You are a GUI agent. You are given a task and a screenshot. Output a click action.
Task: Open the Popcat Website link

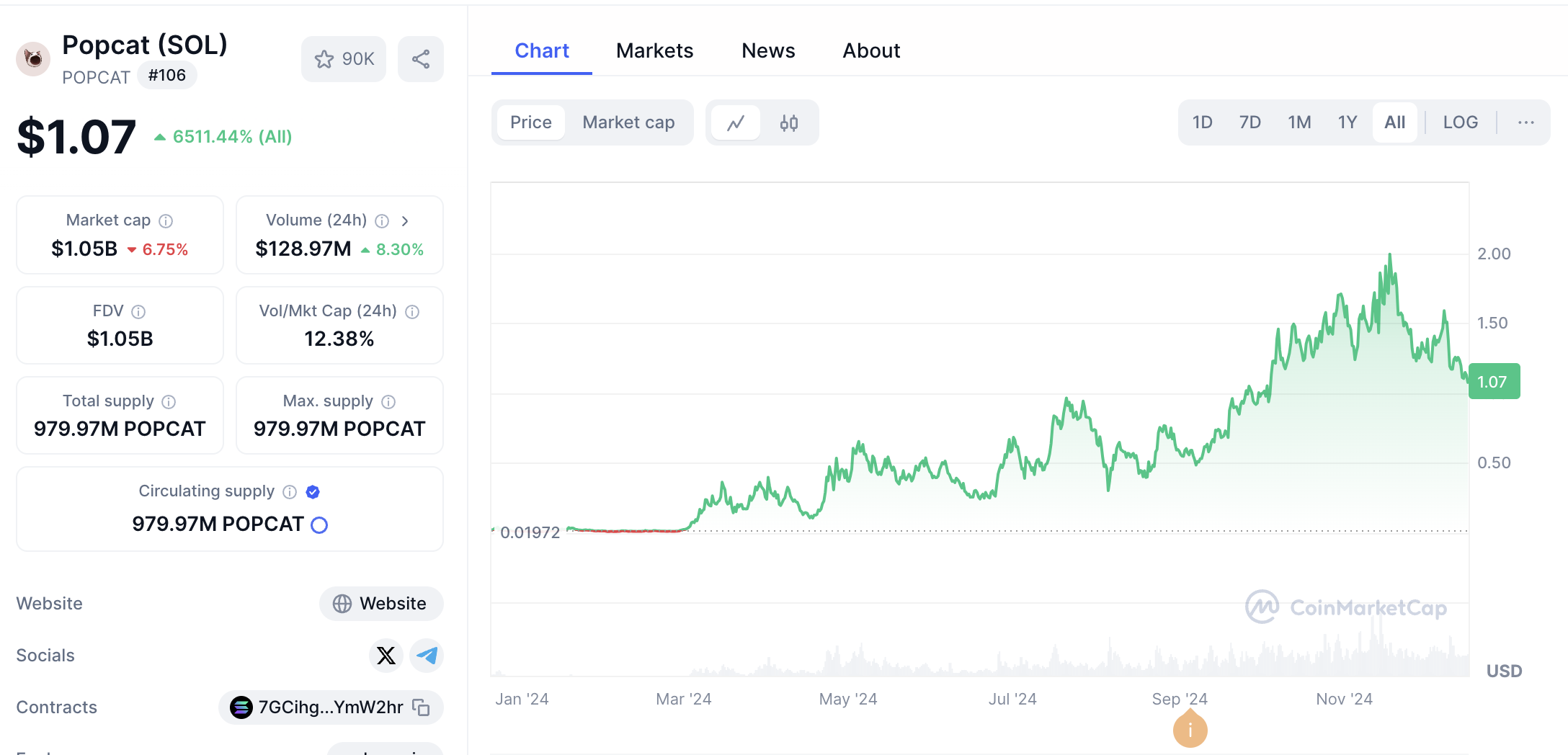click(x=381, y=604)
